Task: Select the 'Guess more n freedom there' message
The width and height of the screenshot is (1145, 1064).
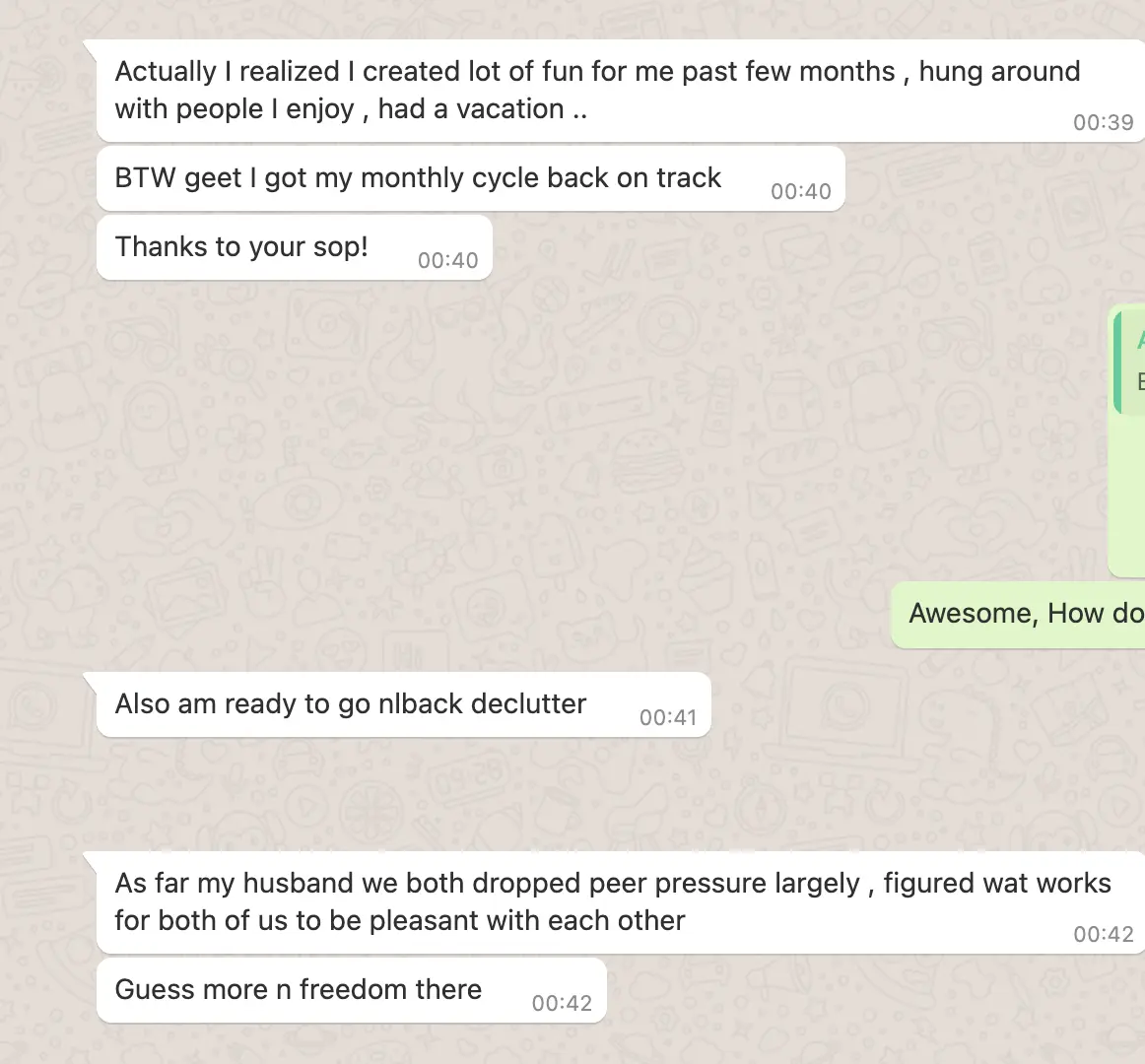Action: (x=351, y=990)
